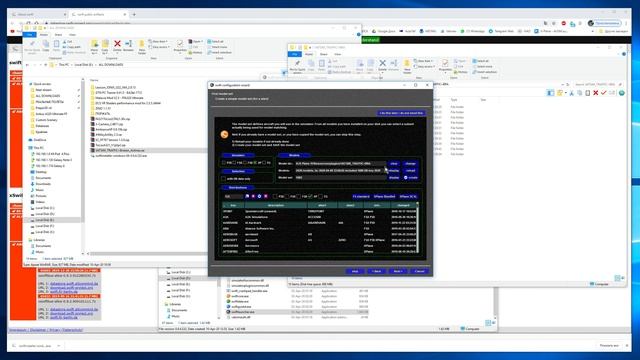640x360 pixels.
Task: Click ALL DOWNLOADS file list horizontal scrollbar
Action: click(147, 253)
